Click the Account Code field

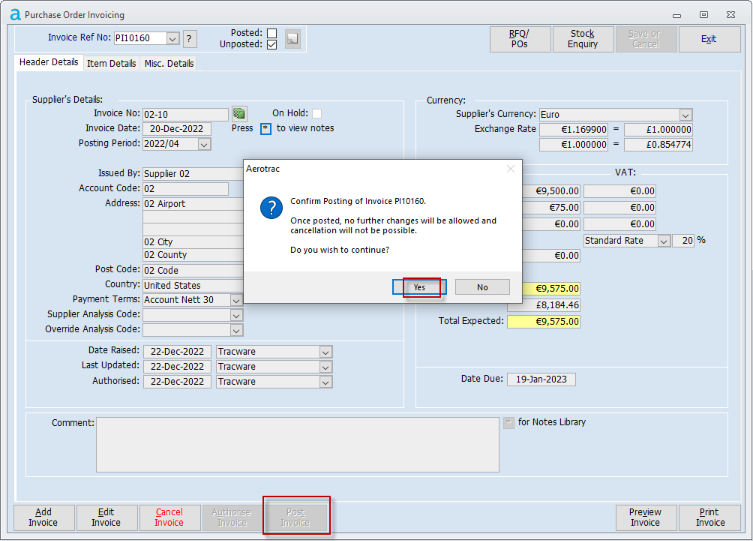pos(185,189)
